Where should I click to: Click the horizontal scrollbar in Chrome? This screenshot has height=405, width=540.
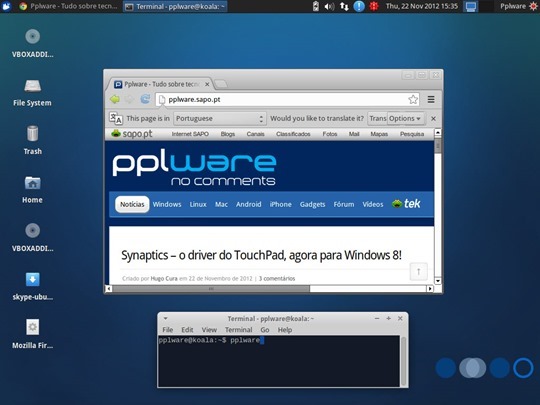211,289
